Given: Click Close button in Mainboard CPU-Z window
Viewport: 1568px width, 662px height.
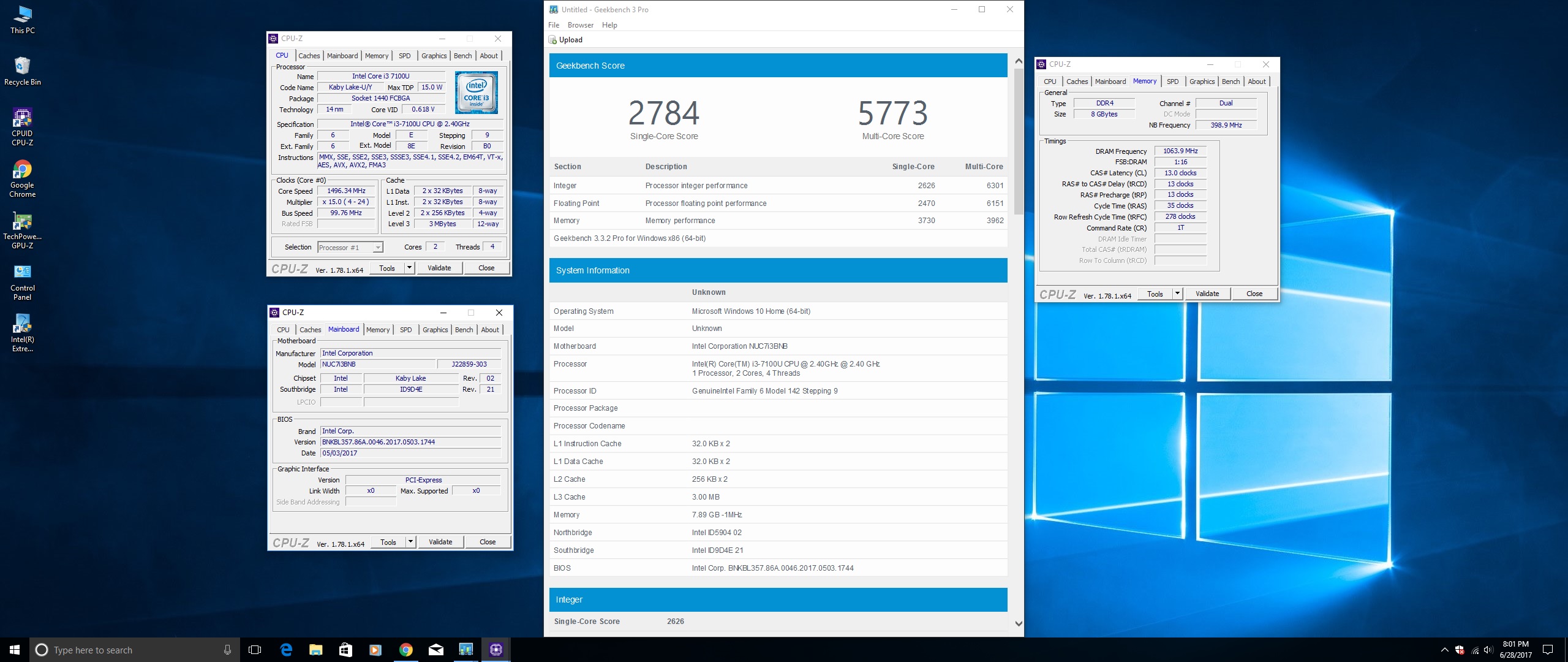Looking at the screenshot, I should 488,542.
